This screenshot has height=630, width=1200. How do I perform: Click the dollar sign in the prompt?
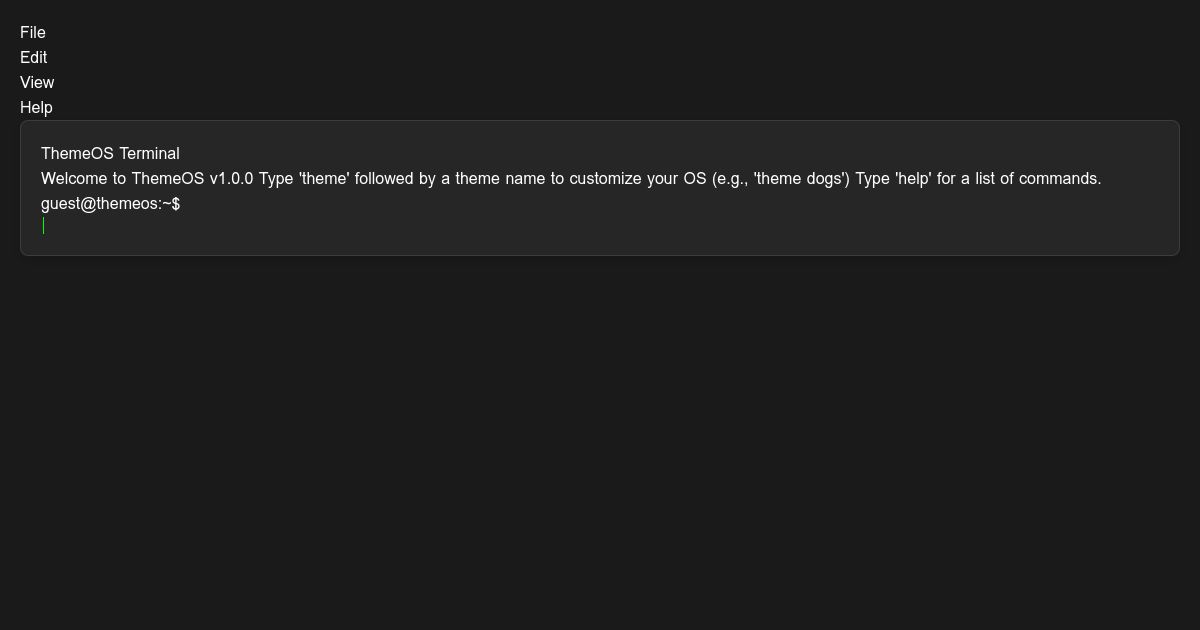click(x=176, y=204)
